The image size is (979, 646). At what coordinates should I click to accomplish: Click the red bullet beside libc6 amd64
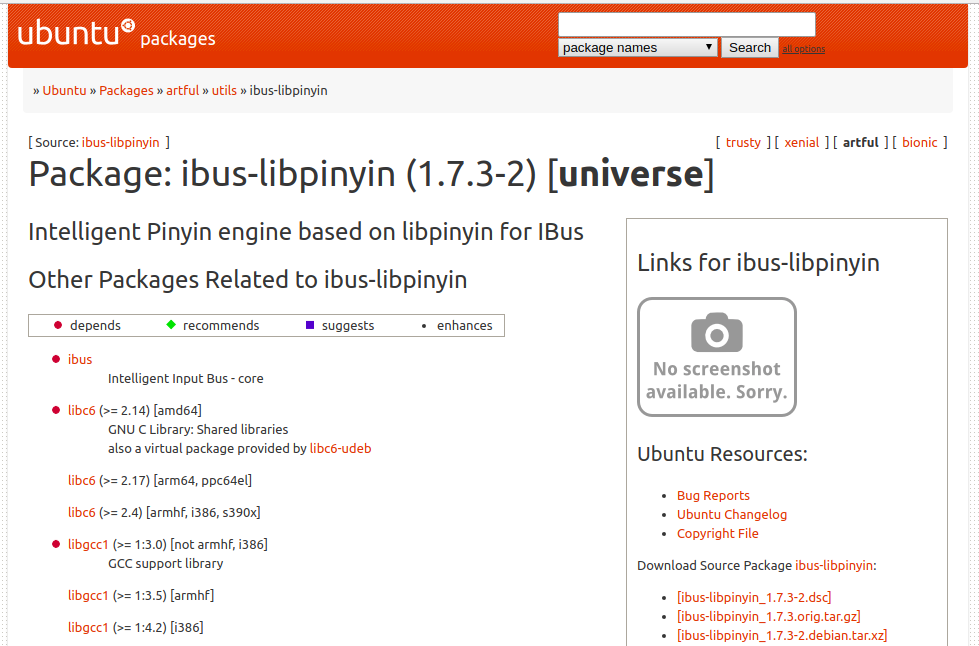coord(56,410)
